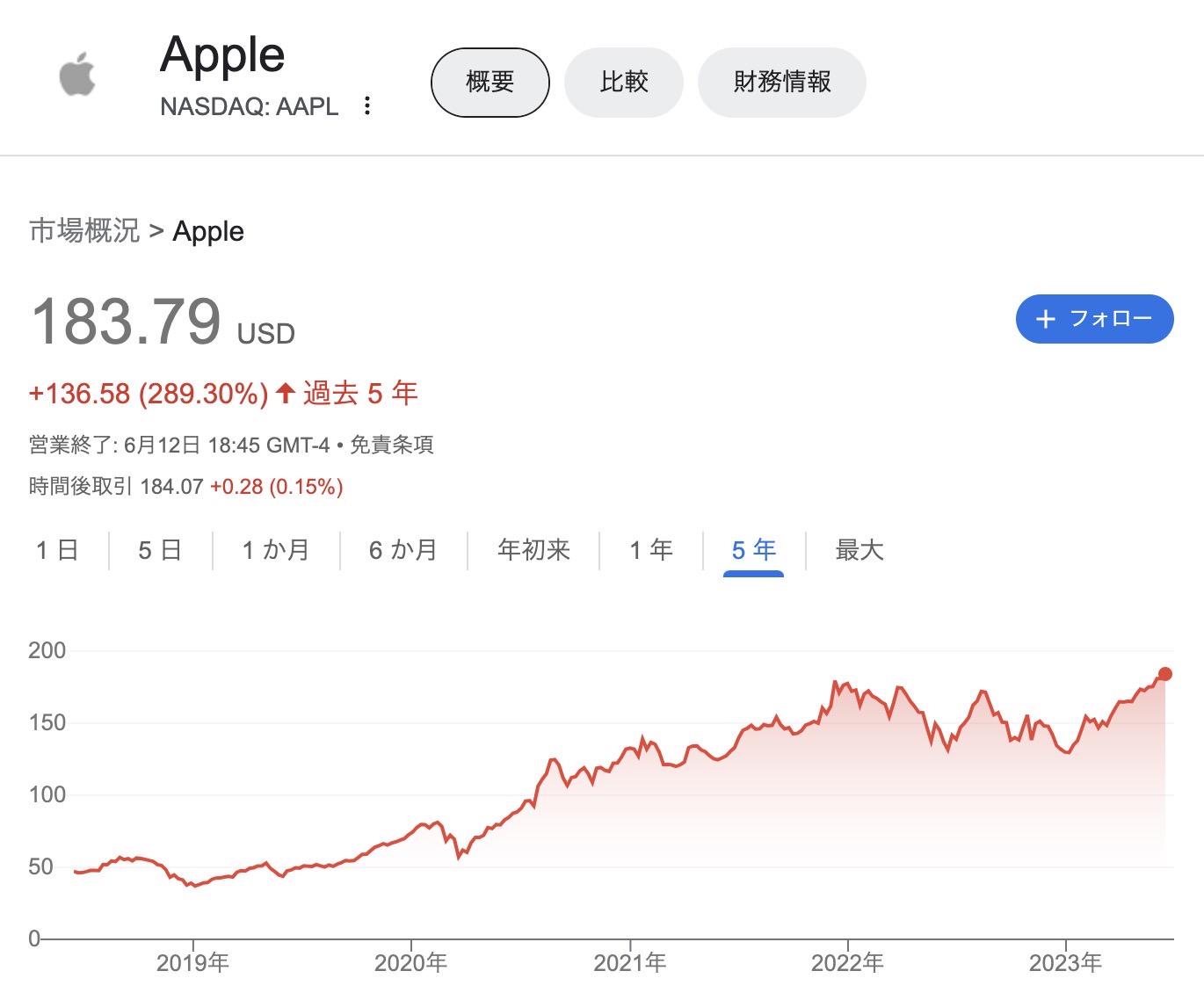Click the 2020年 axis label
Screen dimensions: 1204x1000
tap(411, 963)
